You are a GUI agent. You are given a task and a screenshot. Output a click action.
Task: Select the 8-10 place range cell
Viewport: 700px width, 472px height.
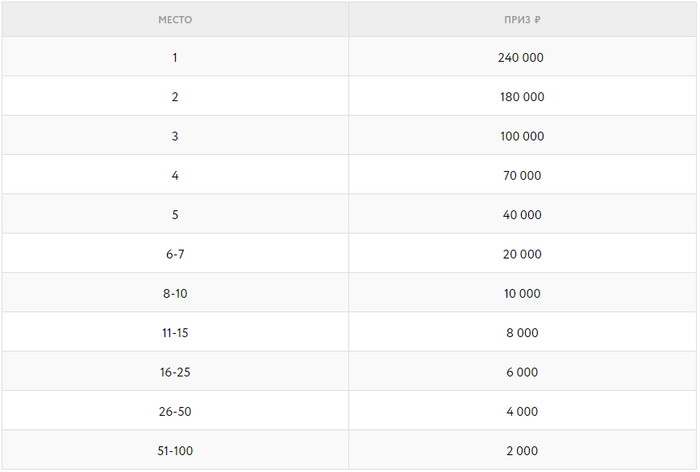pos(175,294)
